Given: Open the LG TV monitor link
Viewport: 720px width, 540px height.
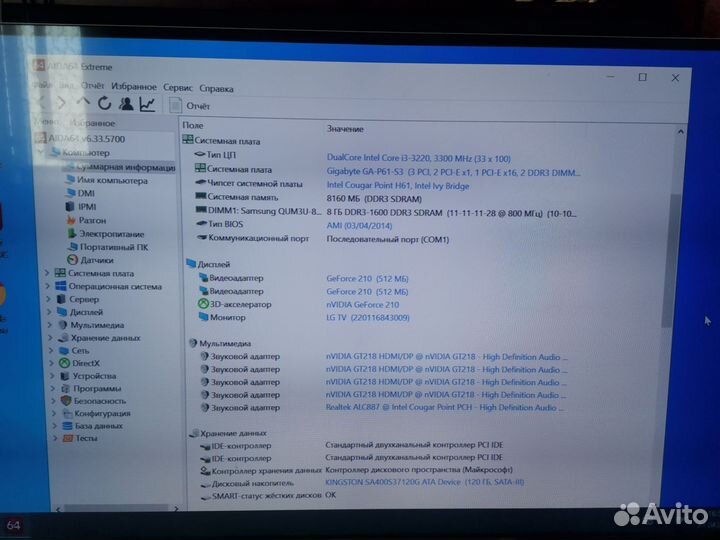Looking at the screenshot, I should tap(367, 317).
